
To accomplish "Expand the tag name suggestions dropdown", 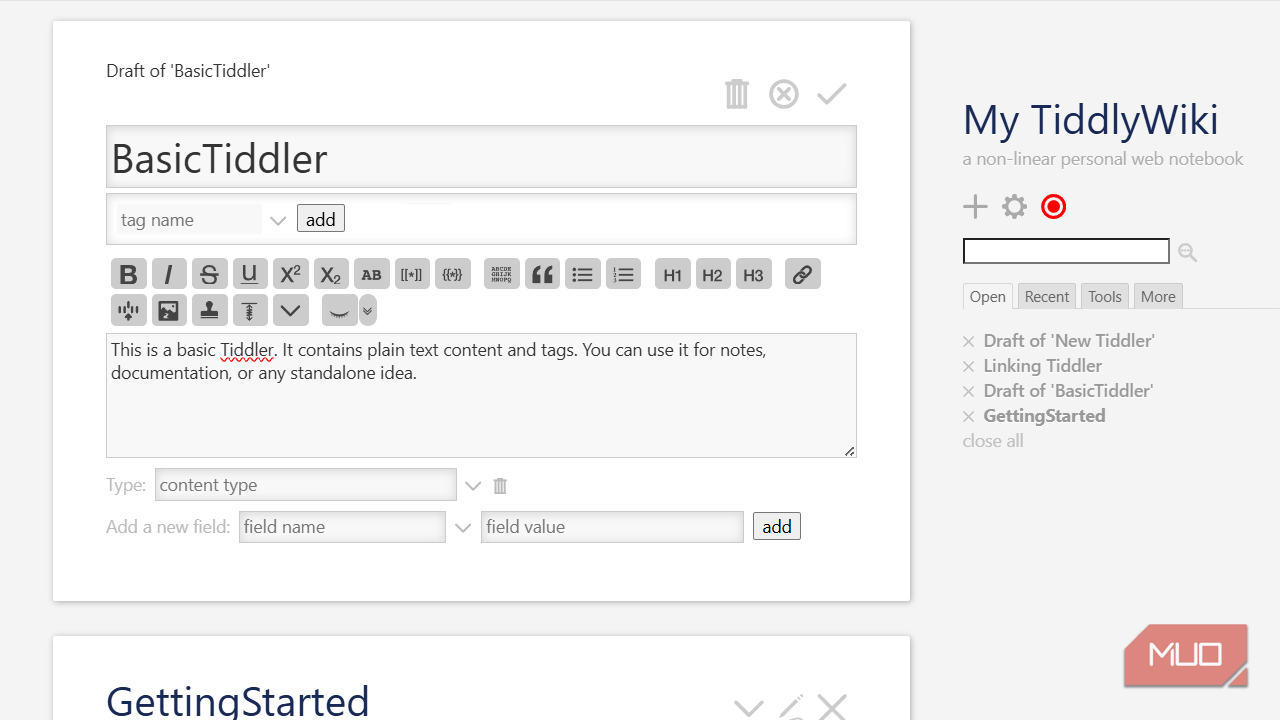I will 278,220.
